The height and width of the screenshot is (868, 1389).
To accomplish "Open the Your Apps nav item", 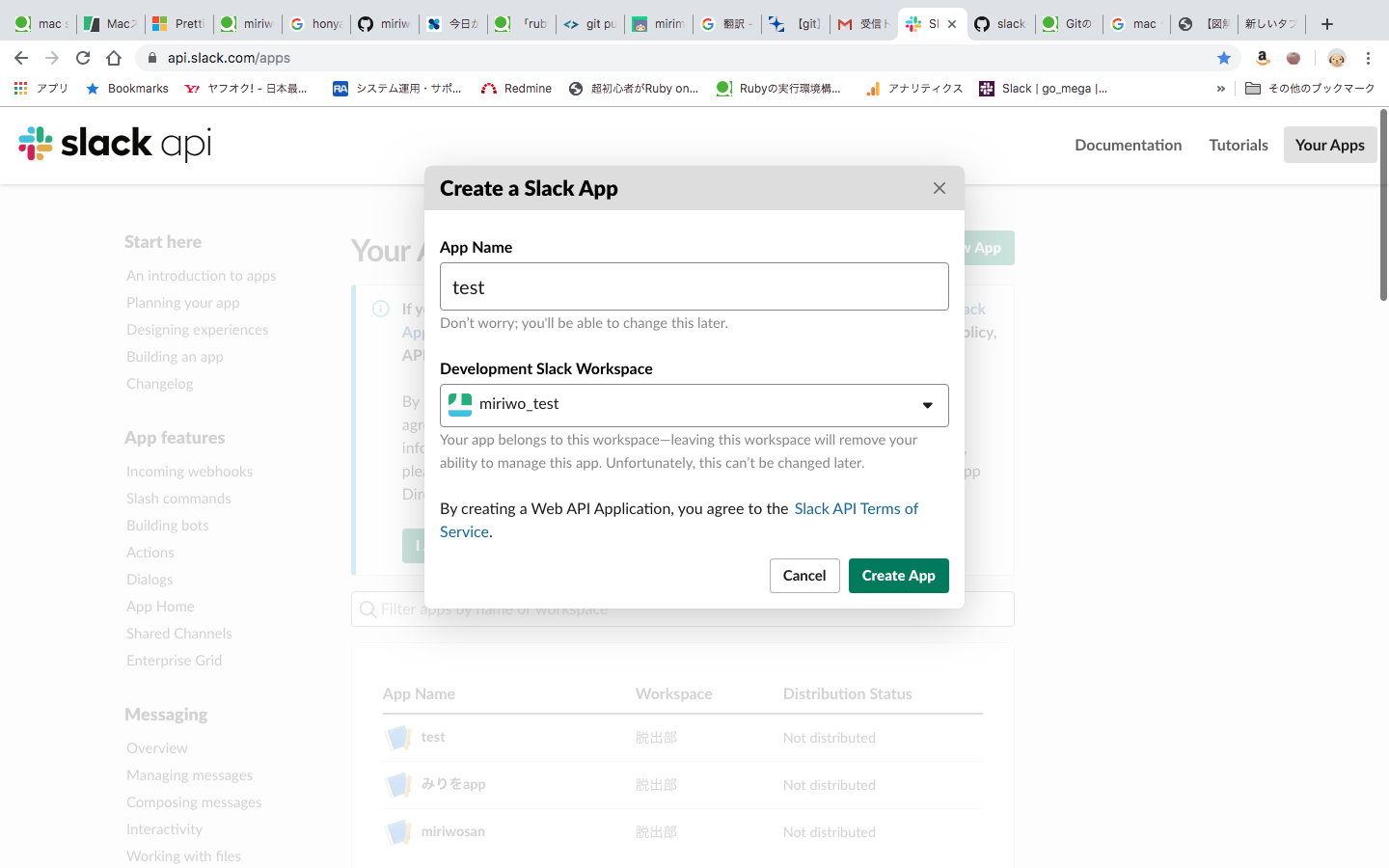I will click(x=1330, y=145).
